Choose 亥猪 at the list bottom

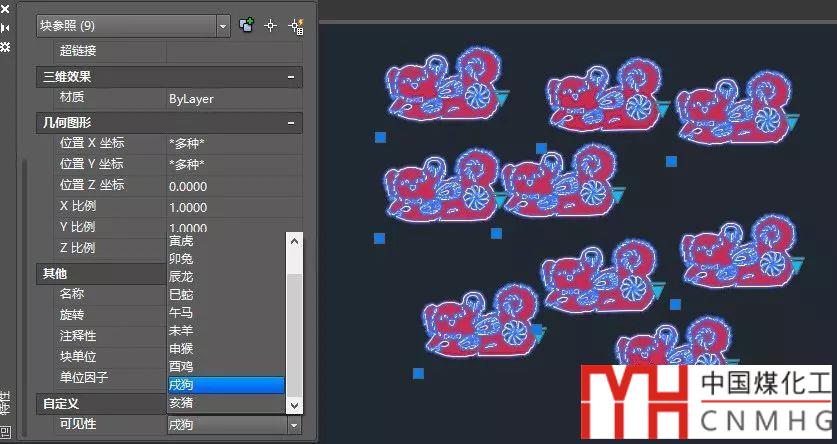pyautogui.click(x=181, y=403)
